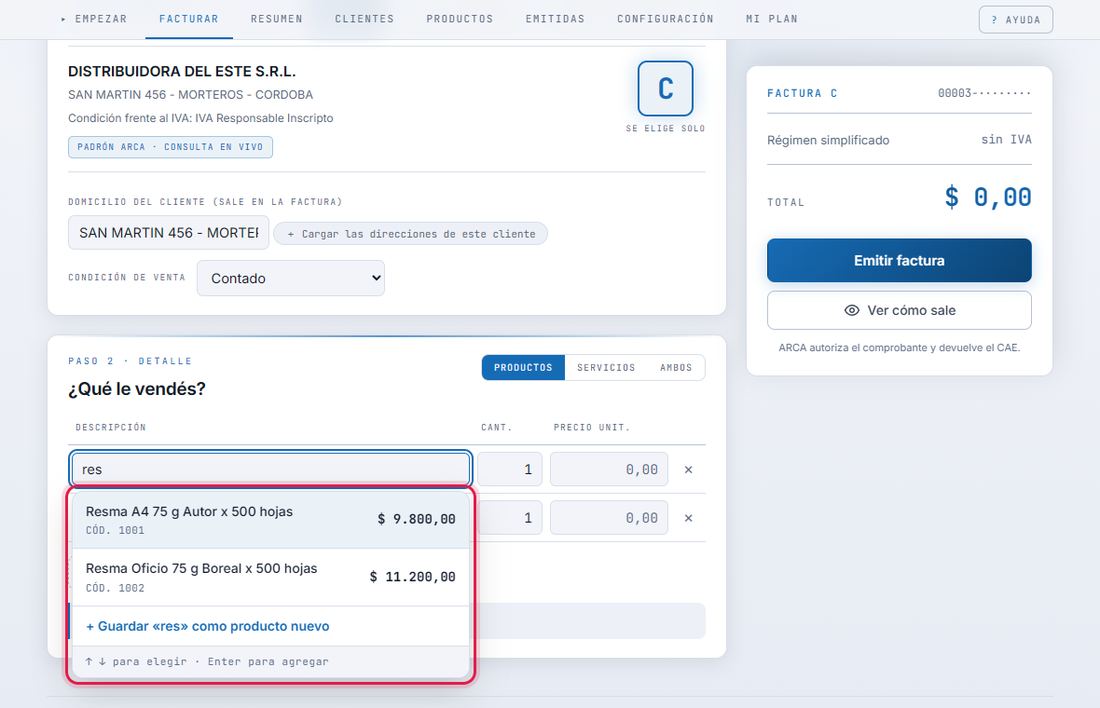Click the $ 9.800,00 price
Viewport: 1100px width, 708px height.
pos(416,519)
